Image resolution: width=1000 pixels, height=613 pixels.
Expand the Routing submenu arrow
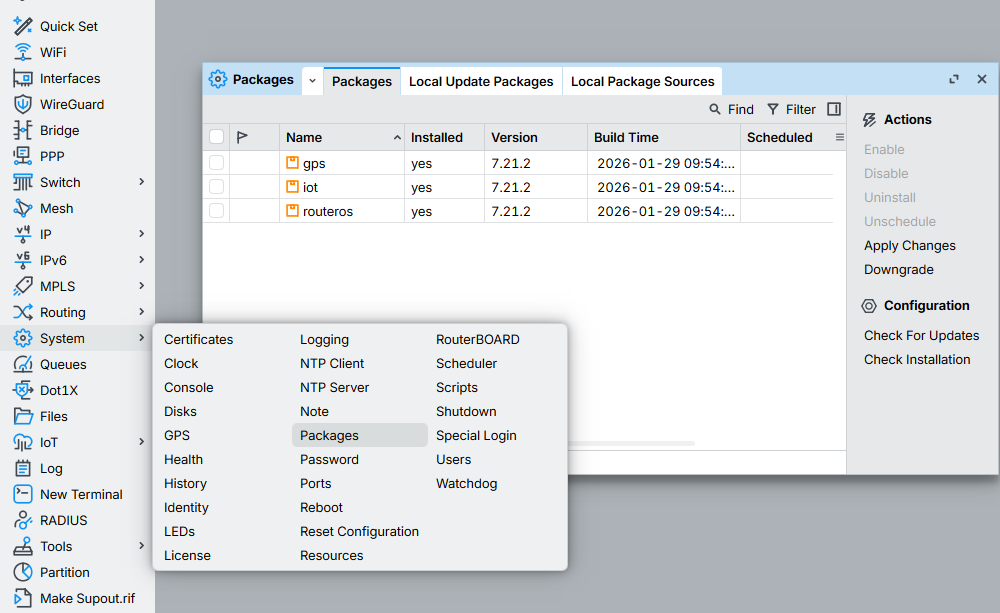tap(142, 312)
